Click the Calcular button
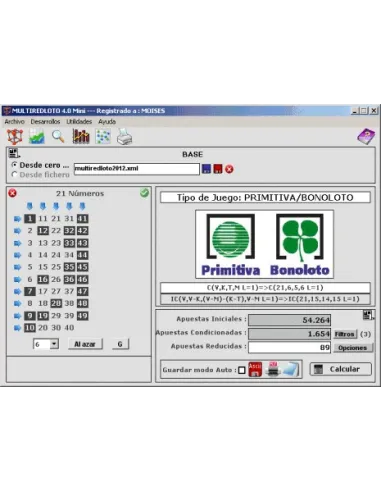The width and height of the screenshot is (381, 492). point(340,369)
